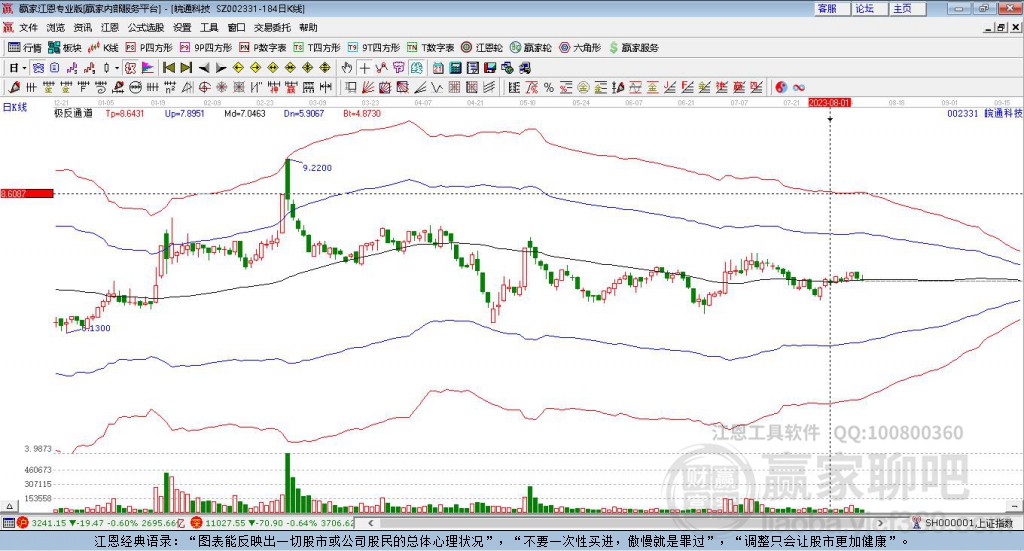This screenshot has width=1024, height=551.
Task: Open the P四方形 tool
Action: click(x=149, y=48)
